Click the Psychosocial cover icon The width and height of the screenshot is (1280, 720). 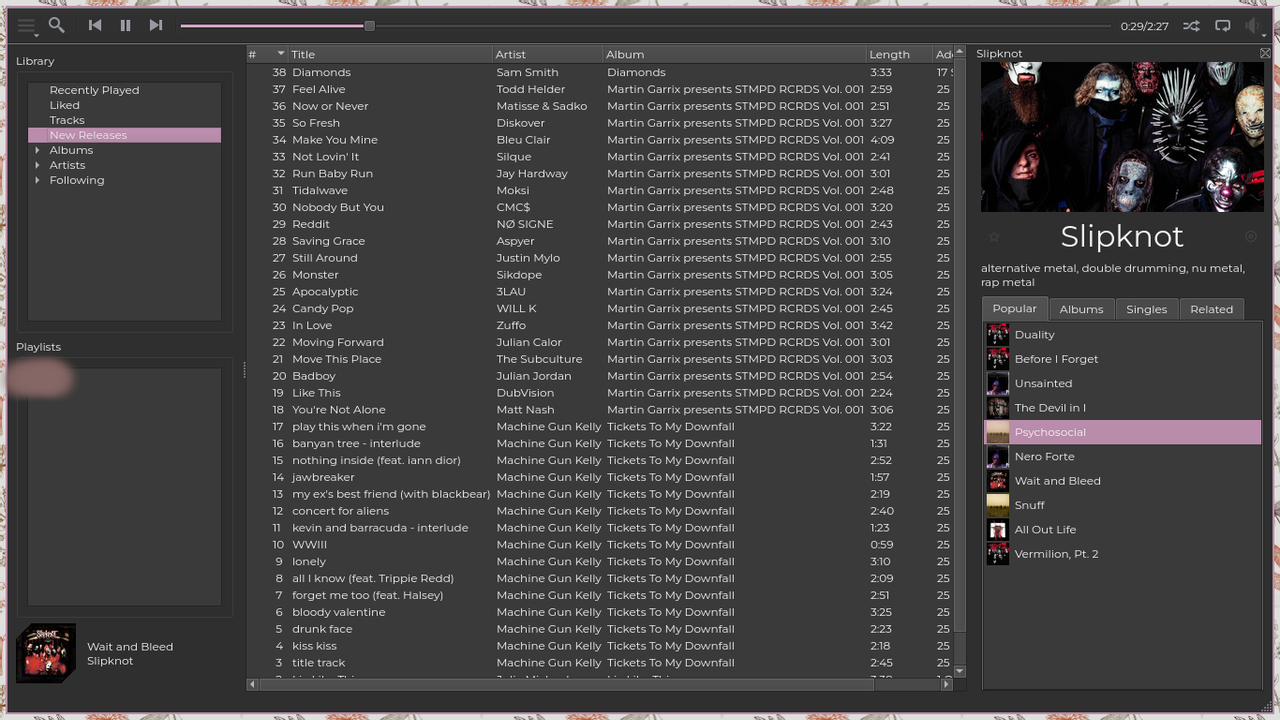click(x=998, y=432)
